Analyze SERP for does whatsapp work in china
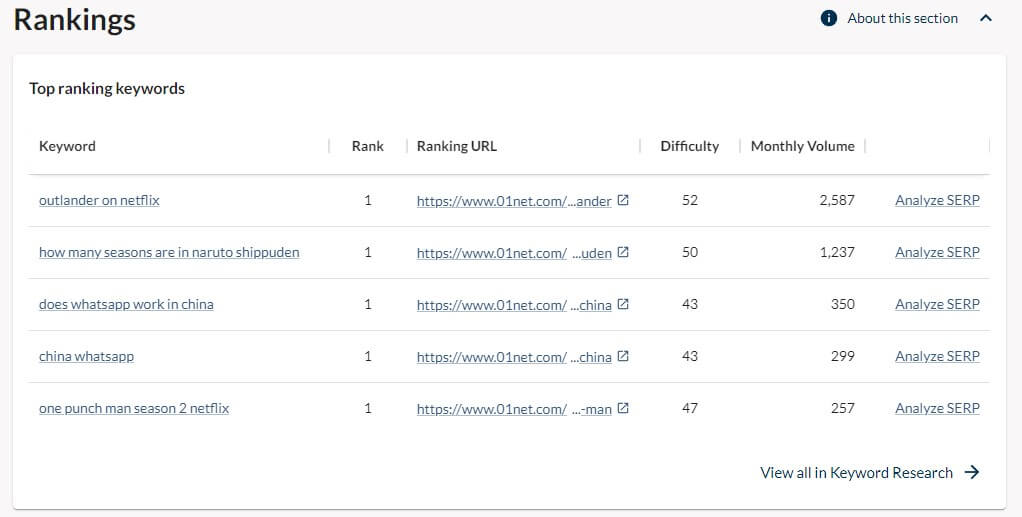This screenshot has width=1022, height=517. coord(937,304)
